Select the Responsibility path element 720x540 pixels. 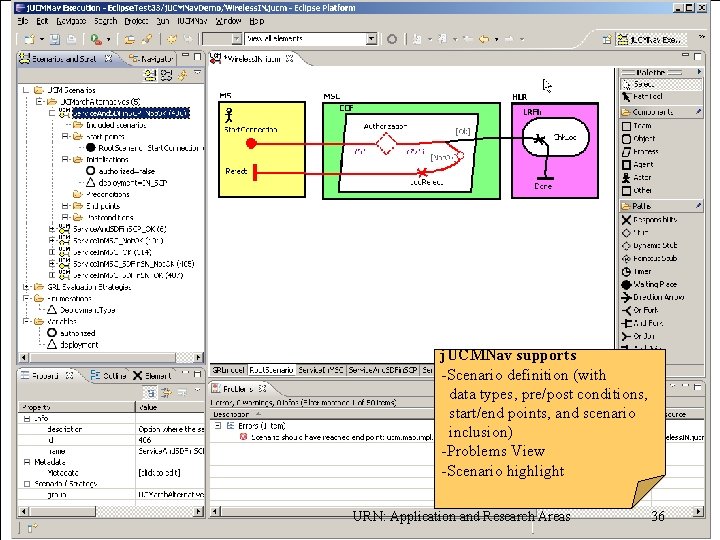(649, 219)
